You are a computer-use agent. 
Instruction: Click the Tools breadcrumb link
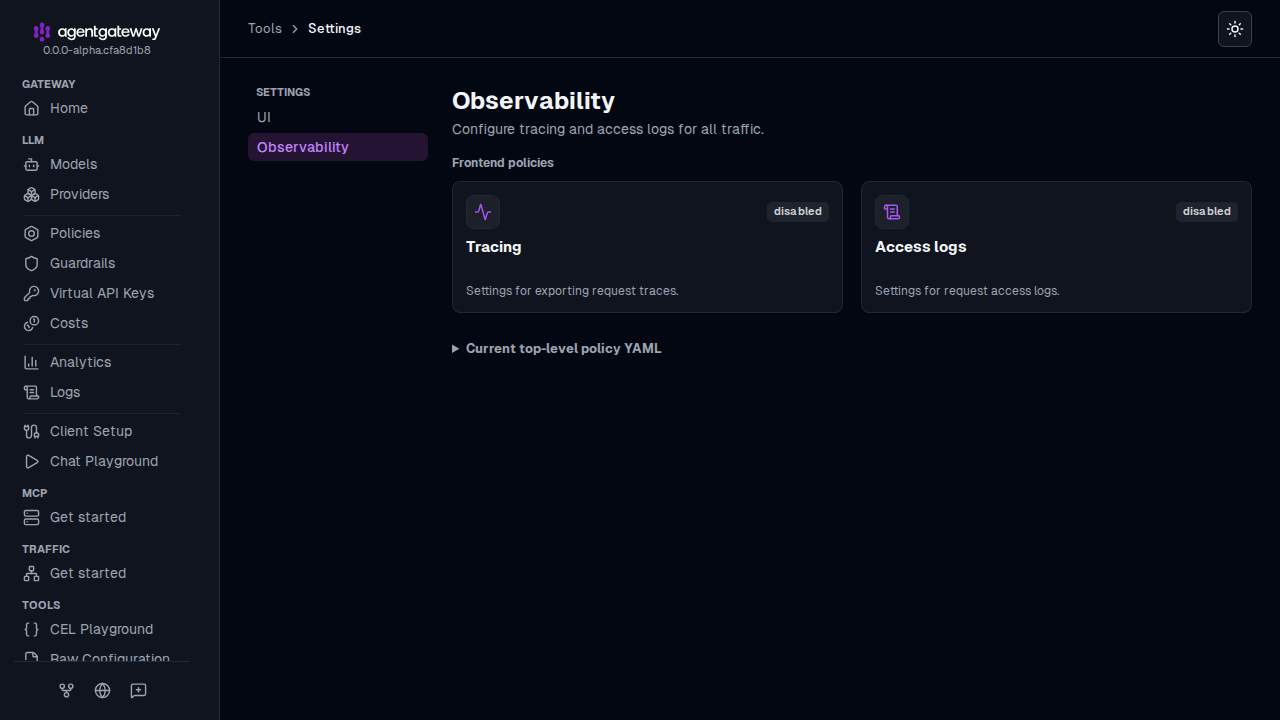[265, 28]
